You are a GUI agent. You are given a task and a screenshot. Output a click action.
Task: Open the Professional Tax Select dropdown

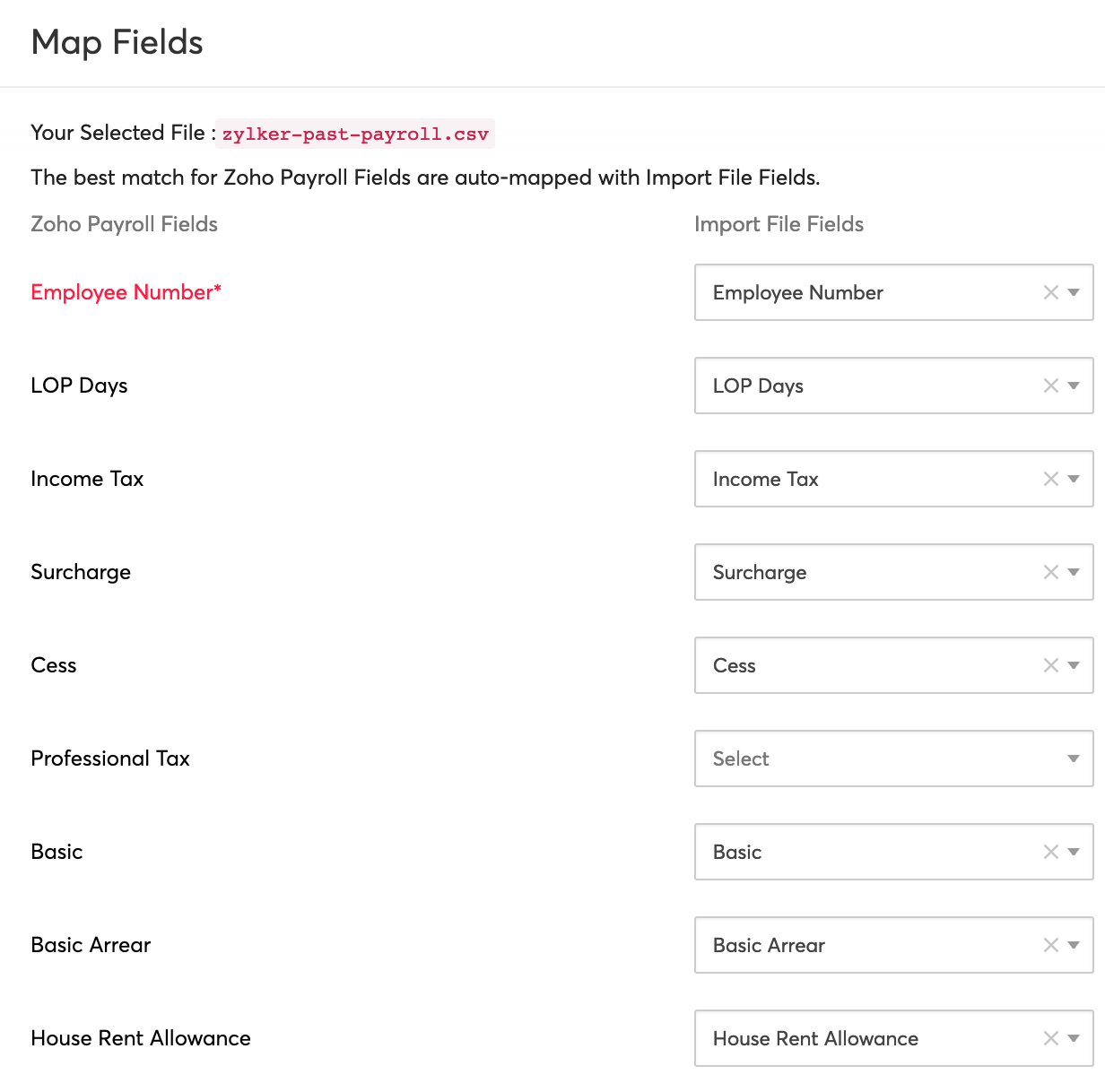(x=1073, y=758)
